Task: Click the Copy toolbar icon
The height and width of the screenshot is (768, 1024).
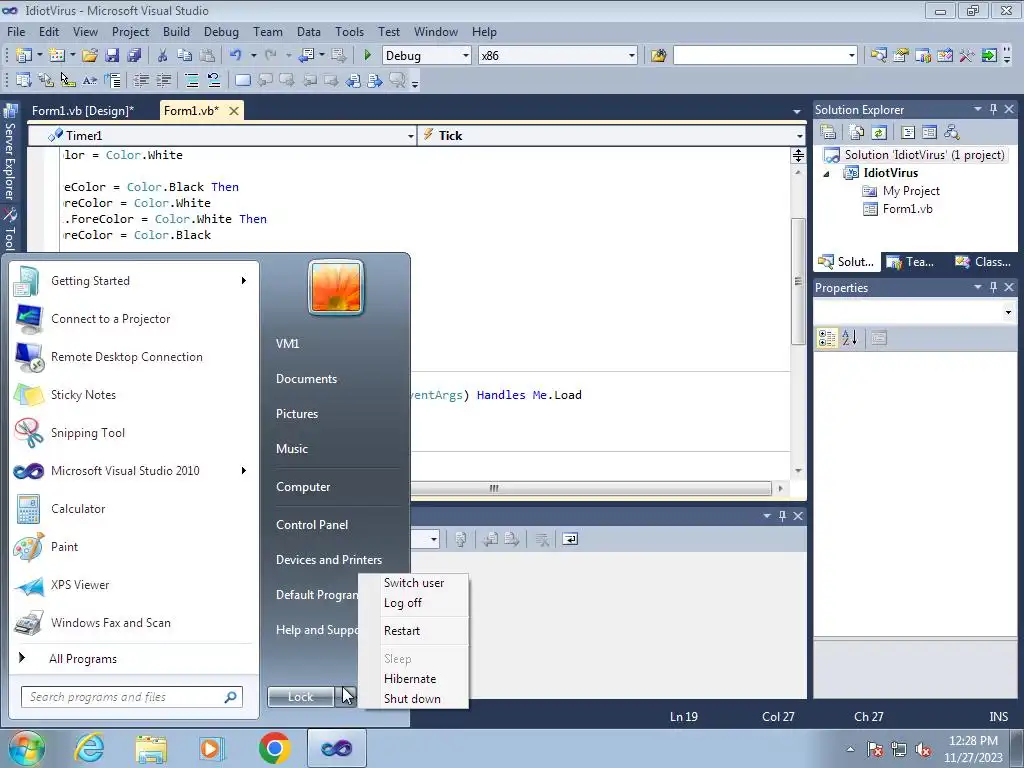Action: click(185, 56)
